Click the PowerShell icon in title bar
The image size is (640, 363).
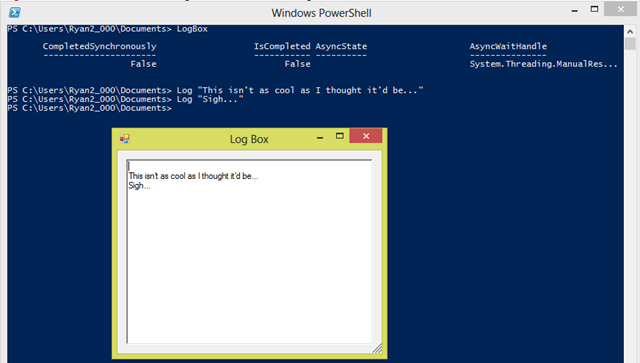(x=15, y=13)
